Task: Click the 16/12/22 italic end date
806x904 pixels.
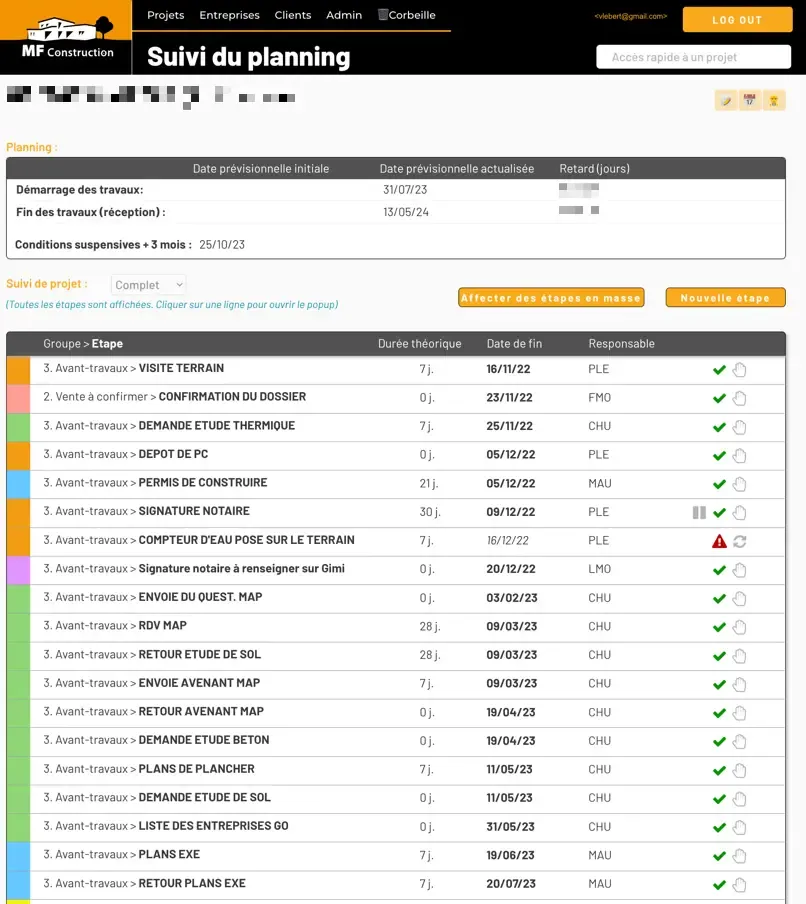Action: pyautogui.click(x=507, y=541)
